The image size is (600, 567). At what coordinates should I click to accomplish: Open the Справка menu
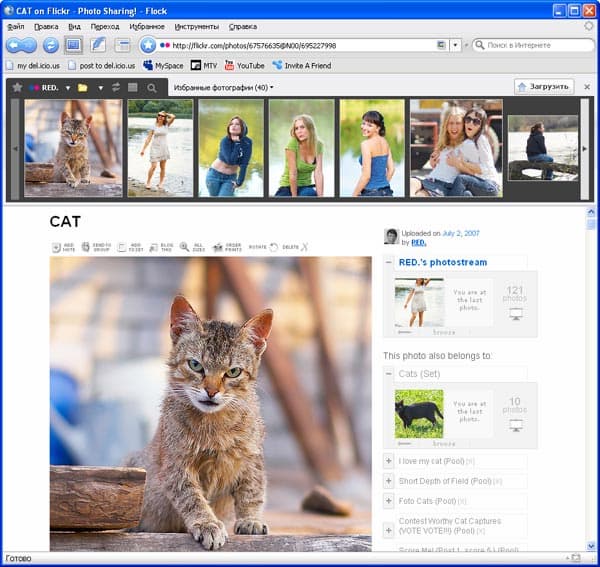click(243, 26)
